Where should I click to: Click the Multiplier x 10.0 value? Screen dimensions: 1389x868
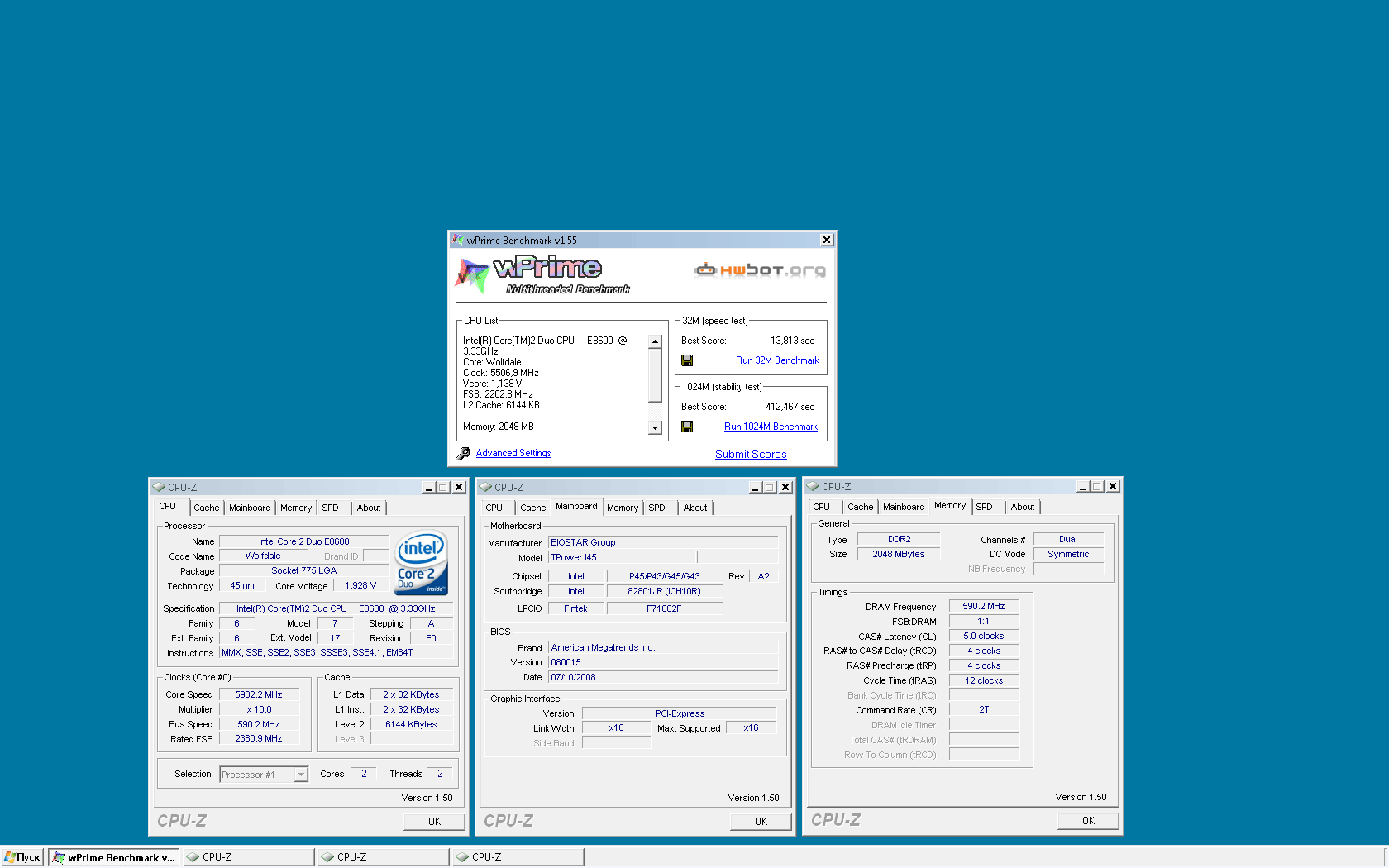259,709
